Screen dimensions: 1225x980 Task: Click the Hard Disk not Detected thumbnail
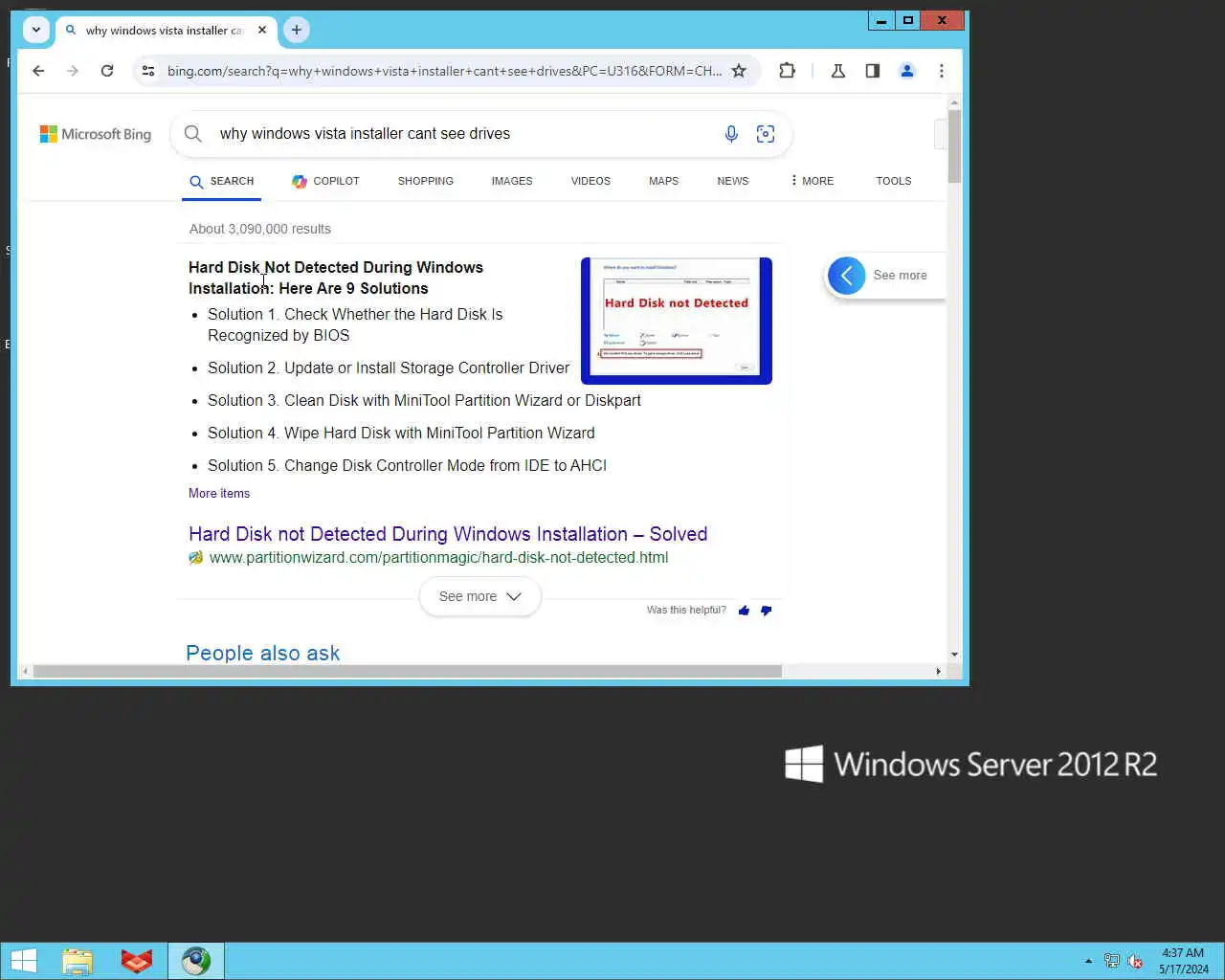tap(677, 321)
